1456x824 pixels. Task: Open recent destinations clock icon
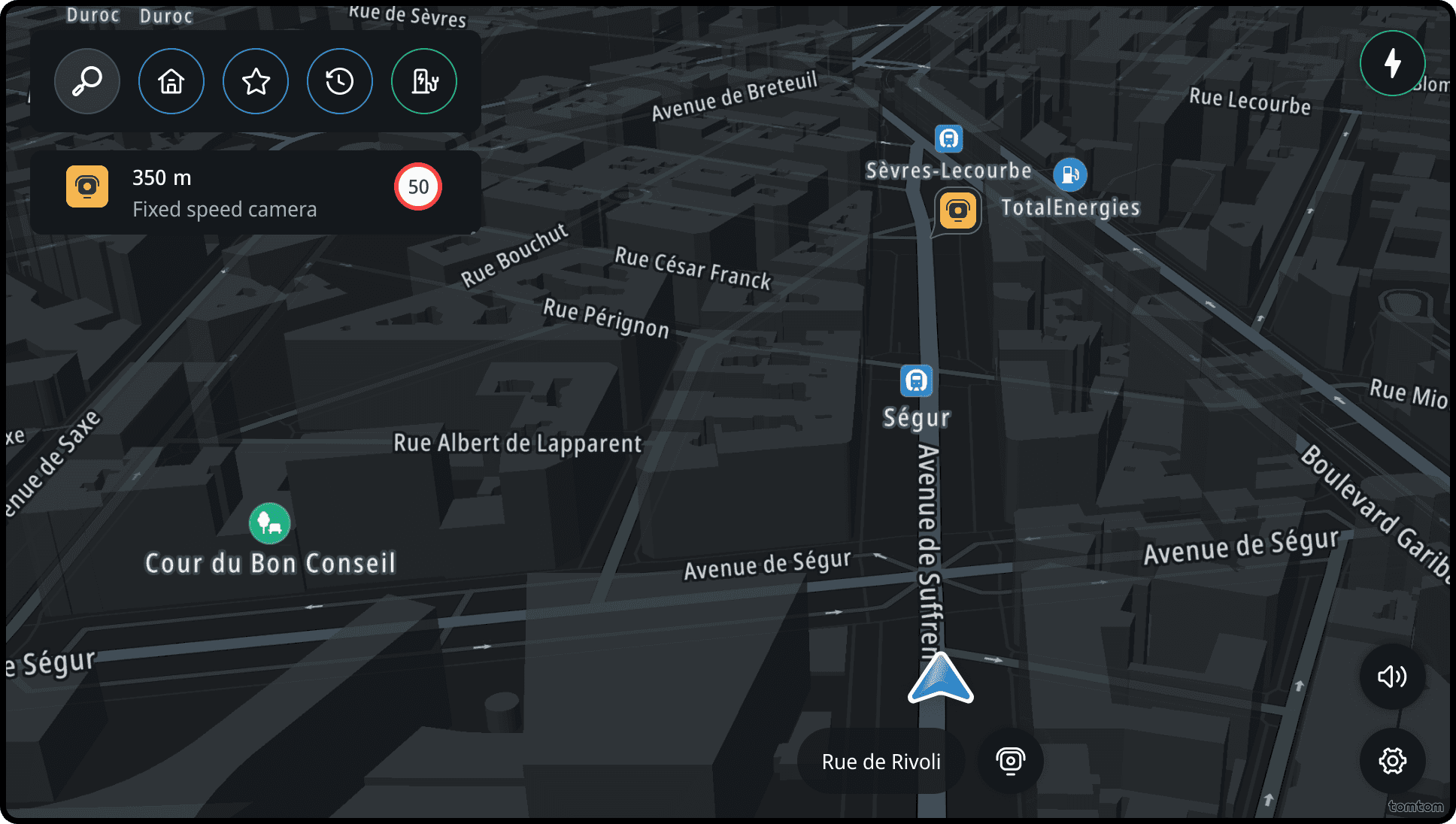(340, 81)
